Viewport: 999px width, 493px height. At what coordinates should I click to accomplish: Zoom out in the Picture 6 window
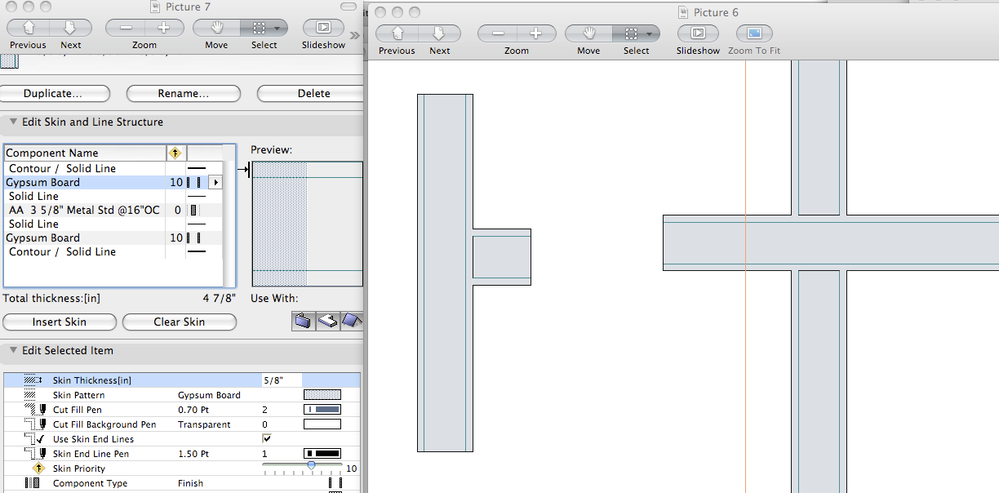tap(498, 34)
